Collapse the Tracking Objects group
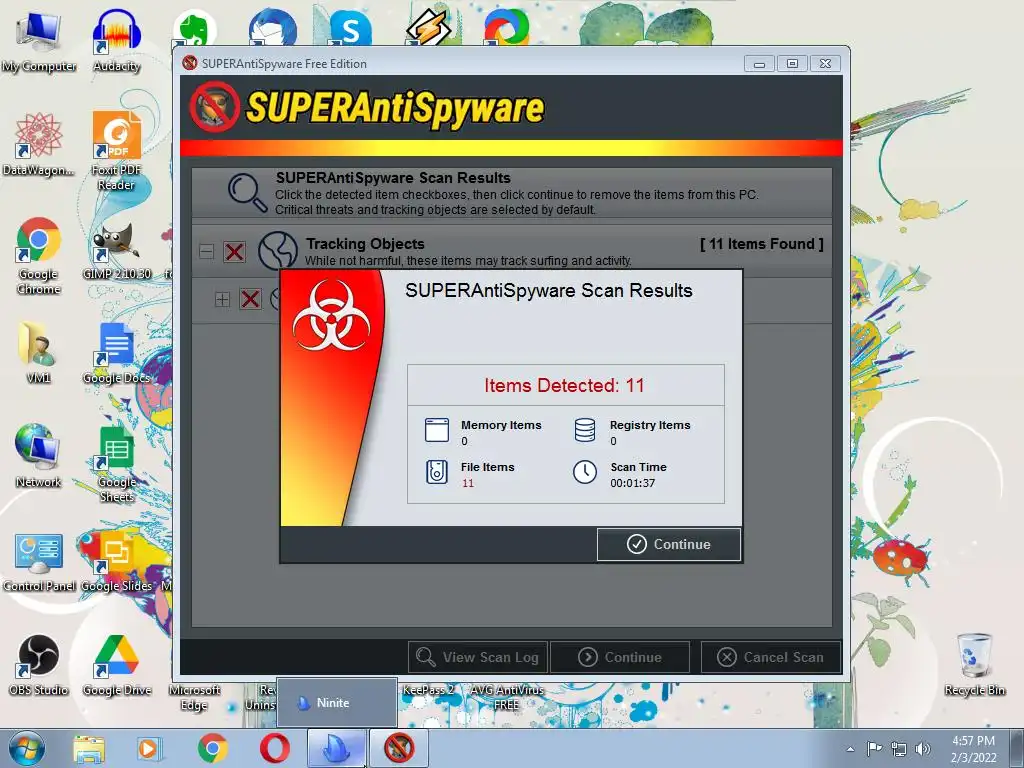Image resolution: width=1024 pixels, height=768 pixels. click(x=206, y=251)
